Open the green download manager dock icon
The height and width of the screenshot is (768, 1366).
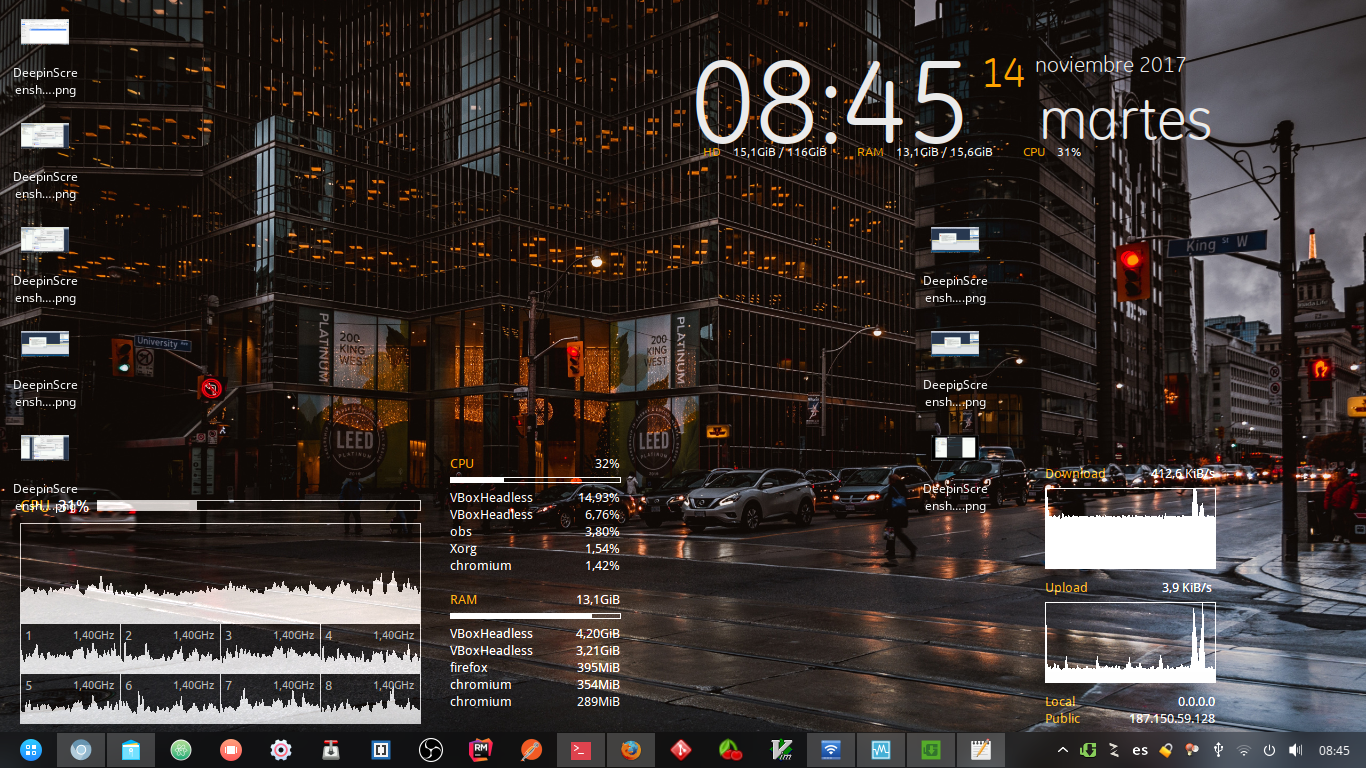tap(931, 750)
